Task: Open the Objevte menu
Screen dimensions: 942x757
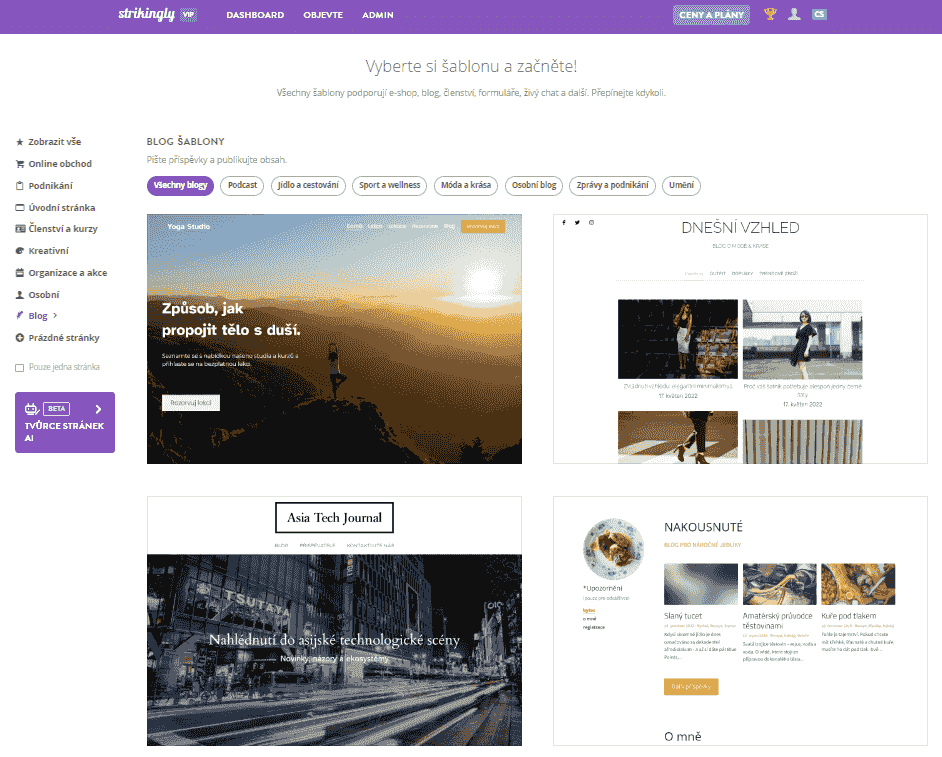Action: tap(323, 15)
